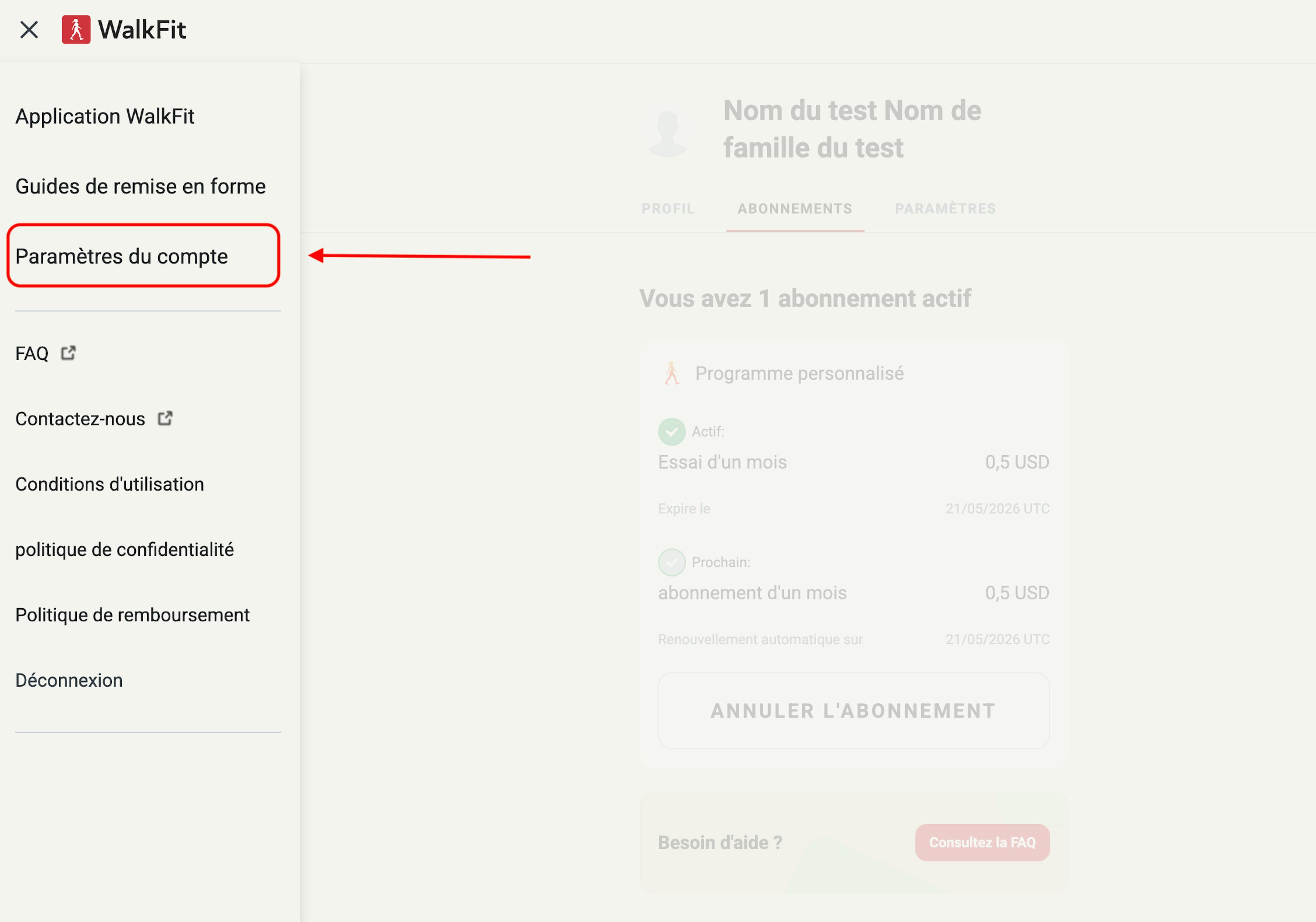The width and height of the screenshot is (1316, 922).
Task: Click the external link icon beside Contactez-nous
Action: [x=165, y=419]
